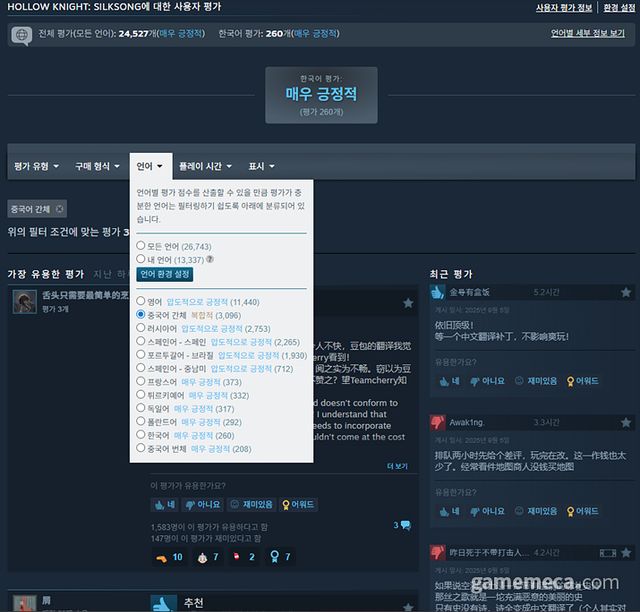Give 어워드 to the main review
Screen dimensions: 640x612
point(298,505)
